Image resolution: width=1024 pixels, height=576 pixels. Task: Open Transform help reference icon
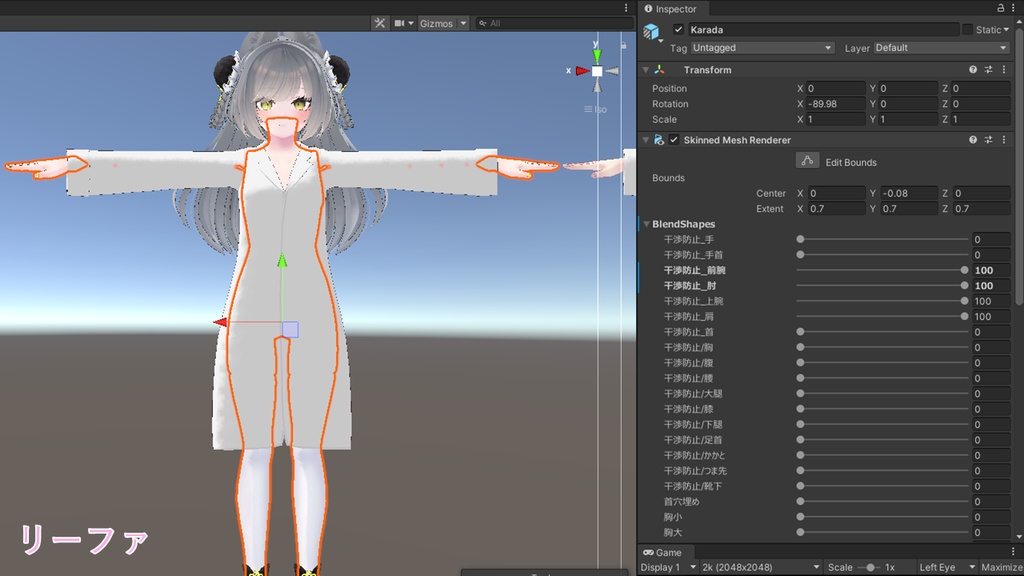point(973,70)
